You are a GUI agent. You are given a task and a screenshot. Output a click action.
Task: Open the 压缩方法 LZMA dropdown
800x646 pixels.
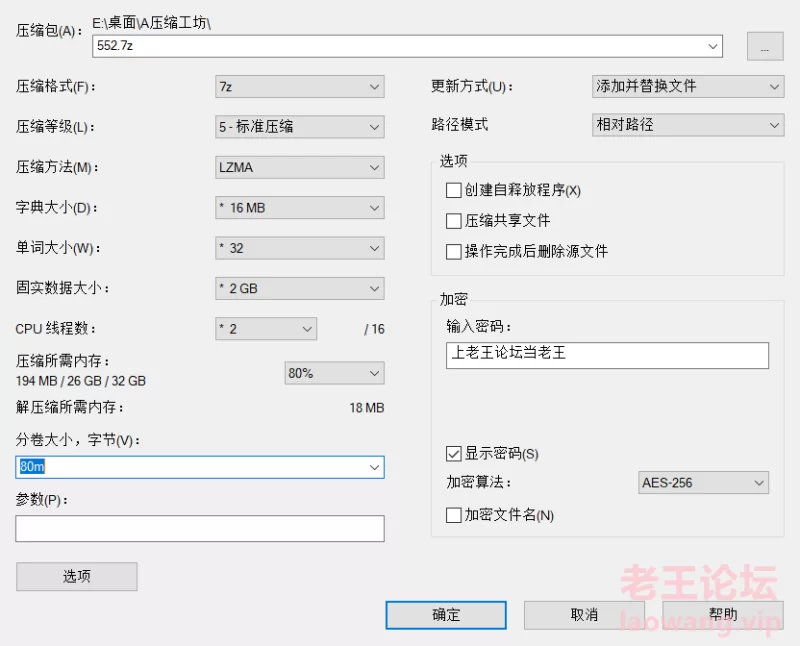tap(299, 167)
